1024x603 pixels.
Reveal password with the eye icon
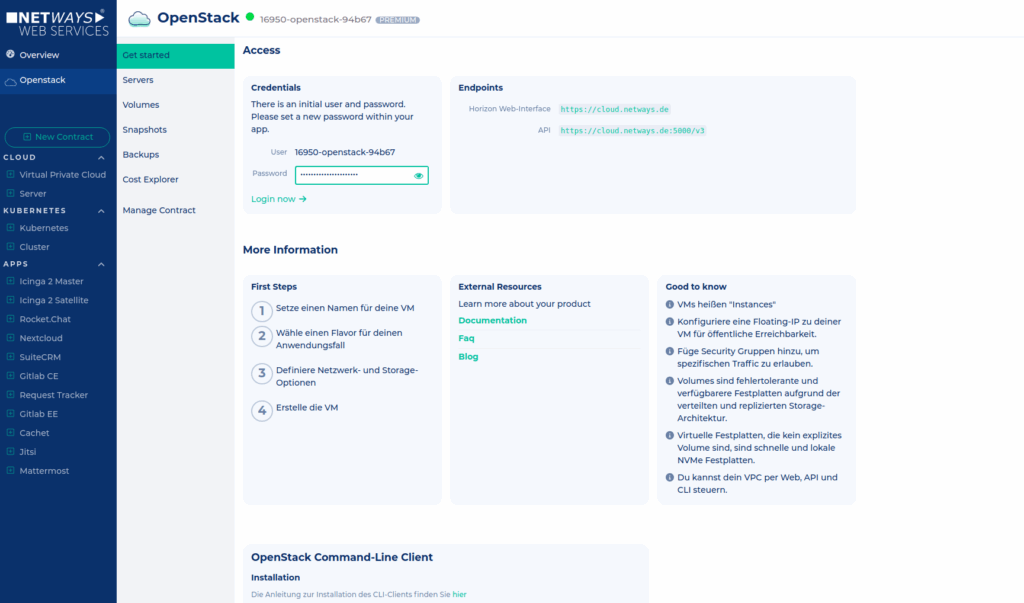click(x=419, y=175)
